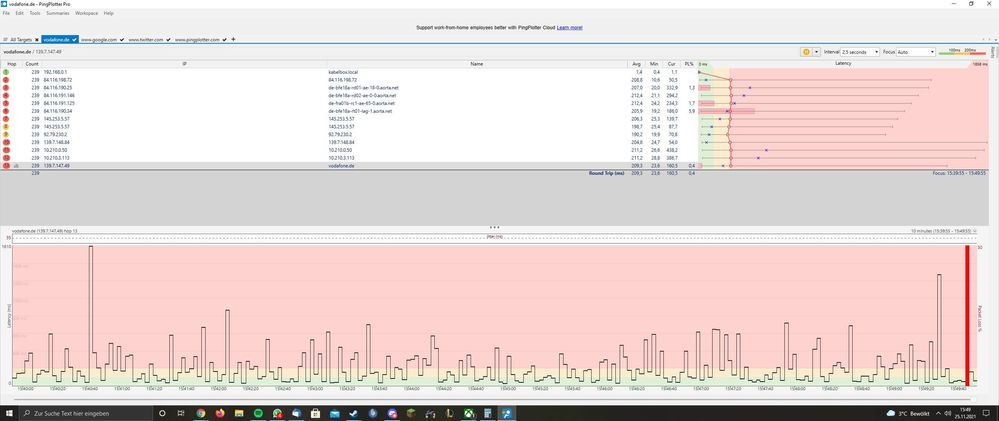
Task: Click the check mark on www.google.com tab
Action: 122,39
